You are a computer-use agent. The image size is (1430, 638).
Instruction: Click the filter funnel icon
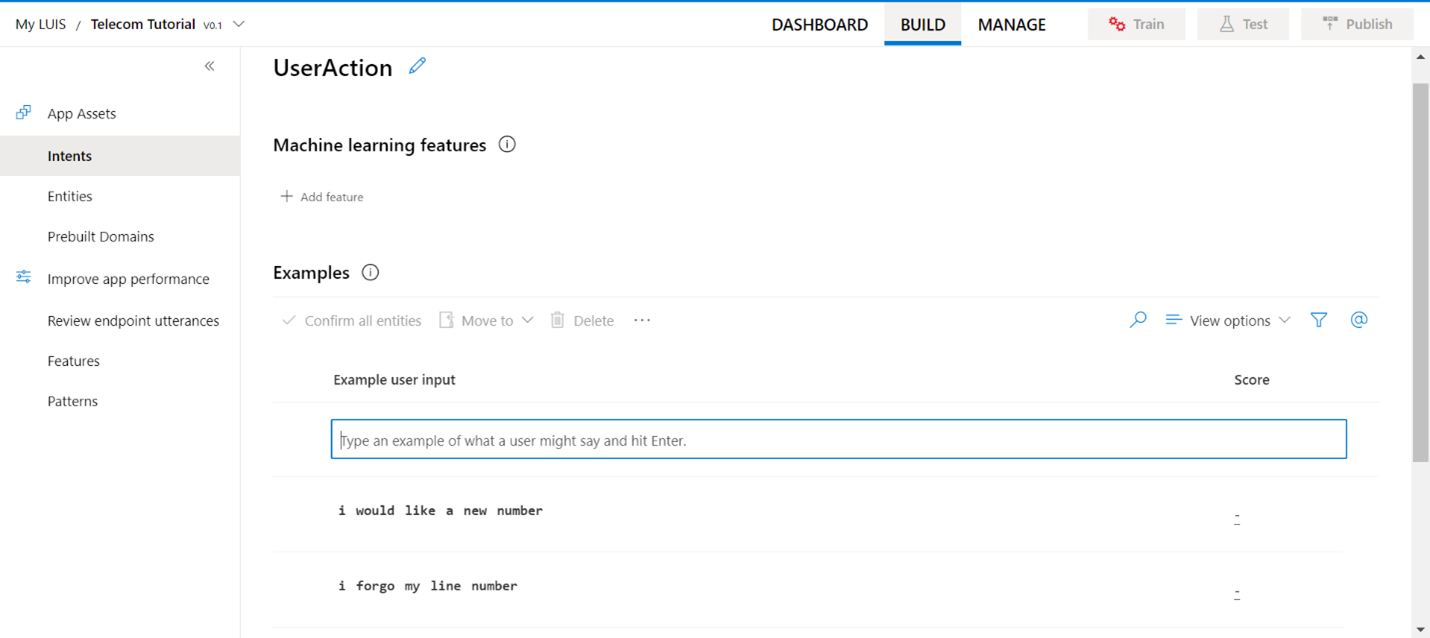(1319, 320)
